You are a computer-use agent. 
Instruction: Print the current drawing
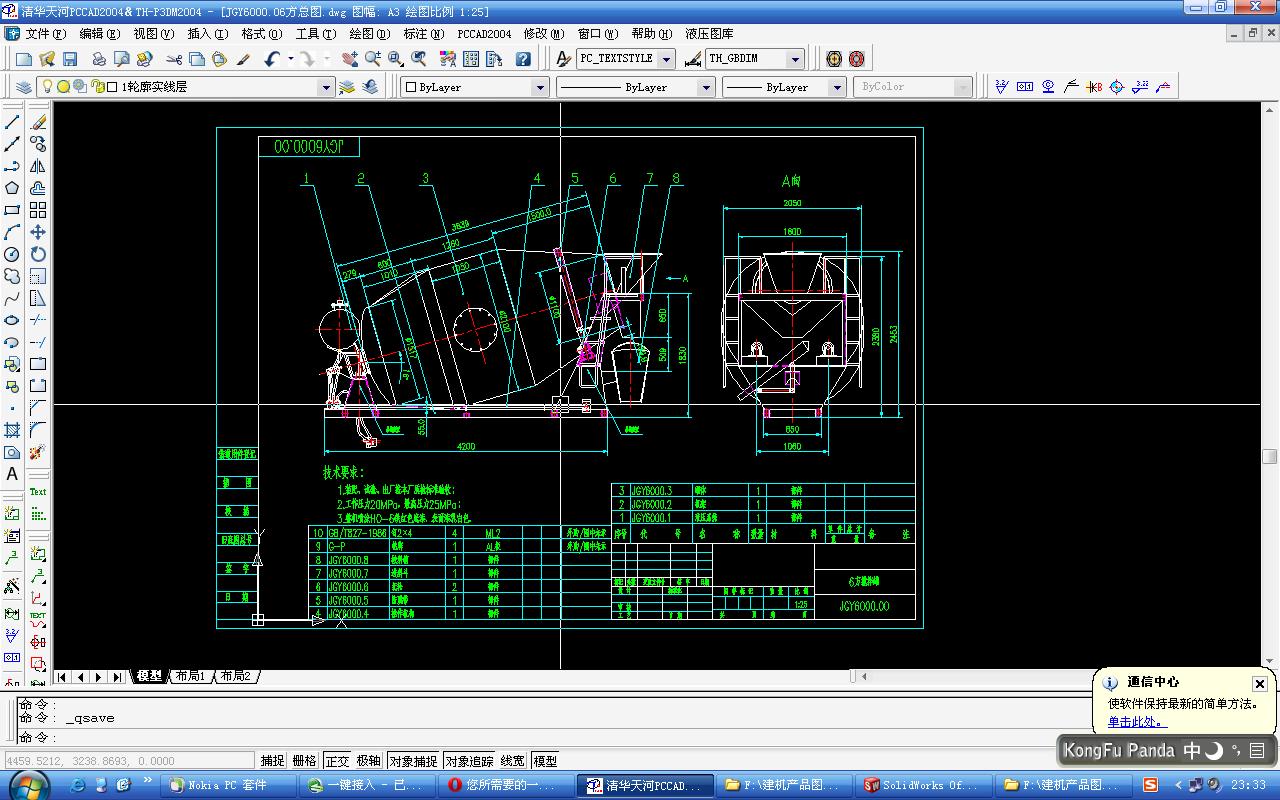99,60
